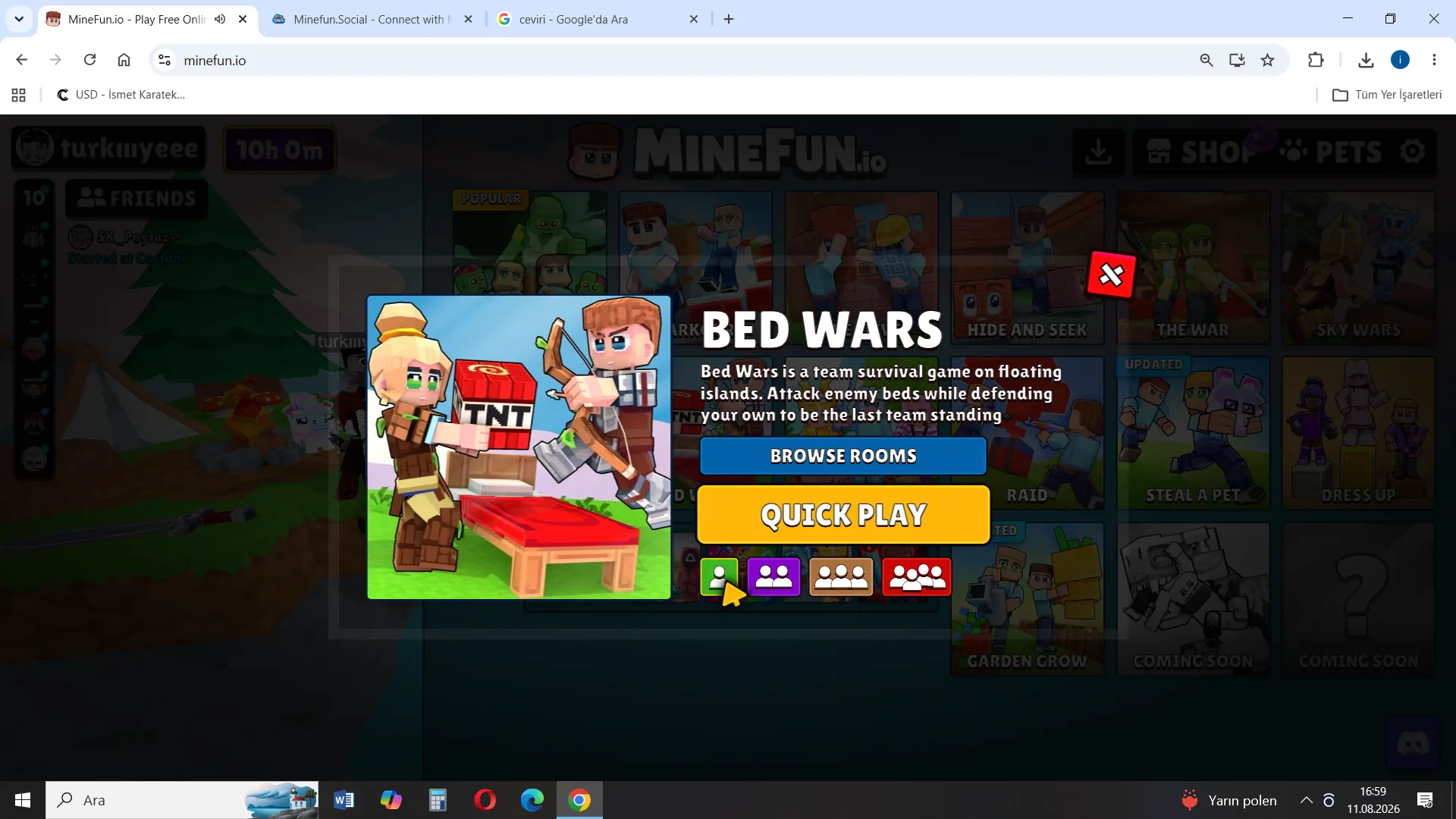
Task: Open the clock and date flyout
Action: 1373,800
